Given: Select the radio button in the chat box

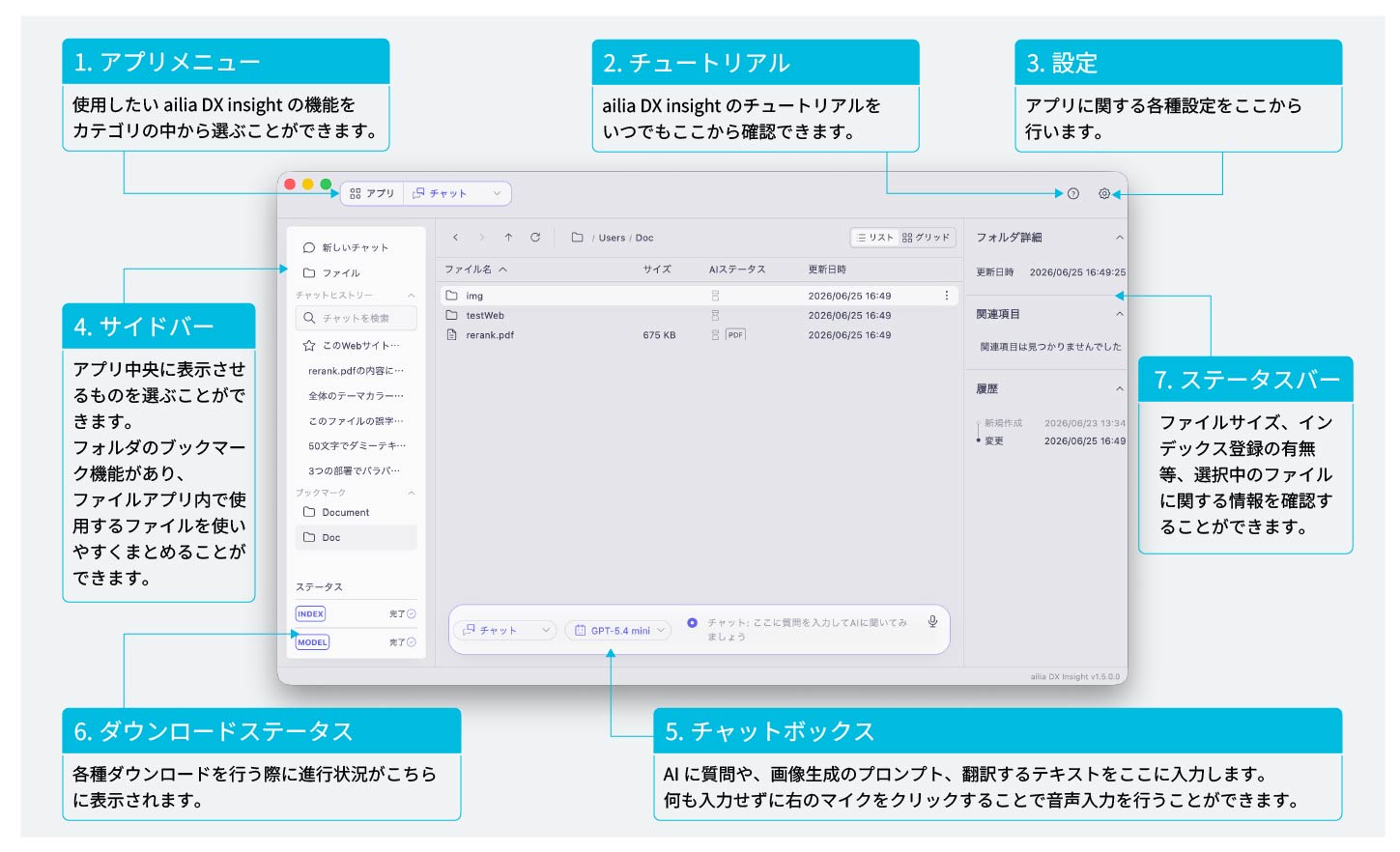Looking at the screenshot, I should (692, 623).
